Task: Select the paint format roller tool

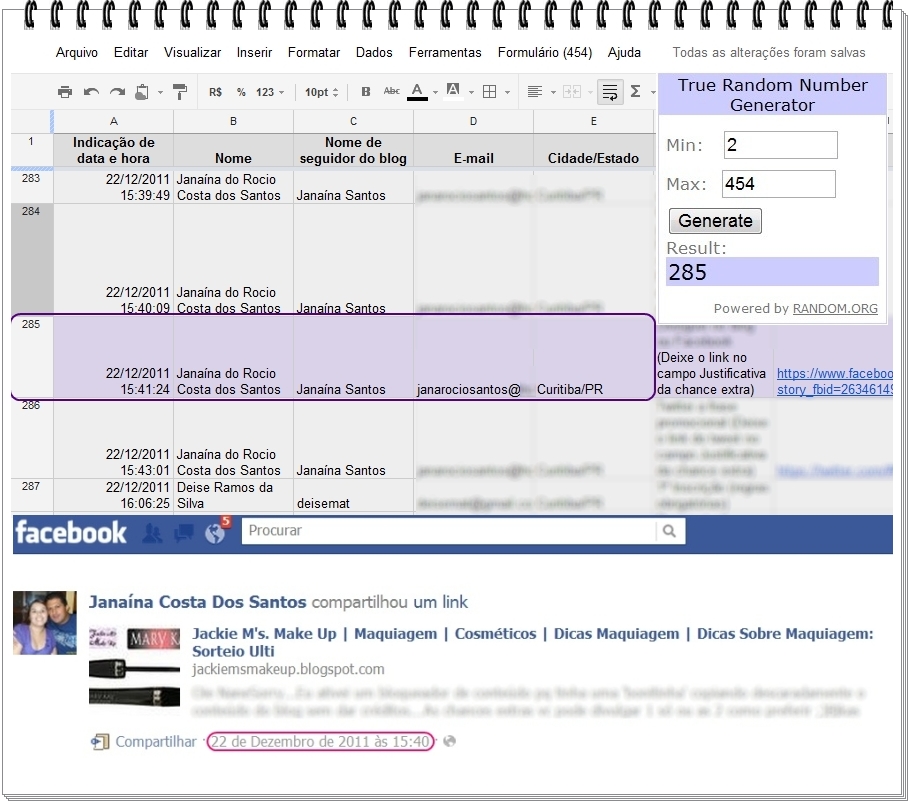Action: pos(180,92)
